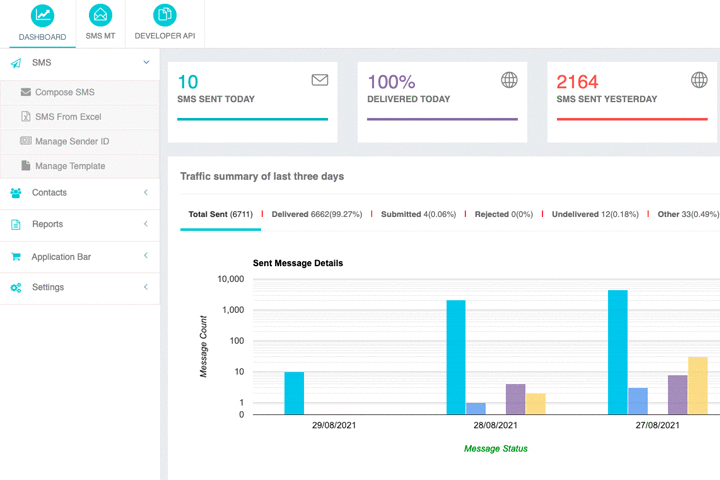Open SMS From Excel link
720x480 pixels.
pyautogui.click(x=68, y=117)
